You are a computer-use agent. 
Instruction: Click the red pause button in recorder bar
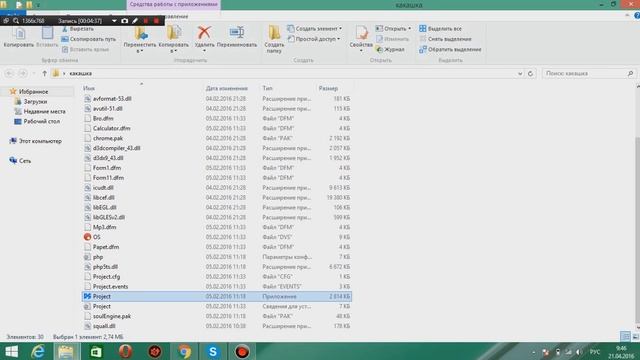[146, 21]
